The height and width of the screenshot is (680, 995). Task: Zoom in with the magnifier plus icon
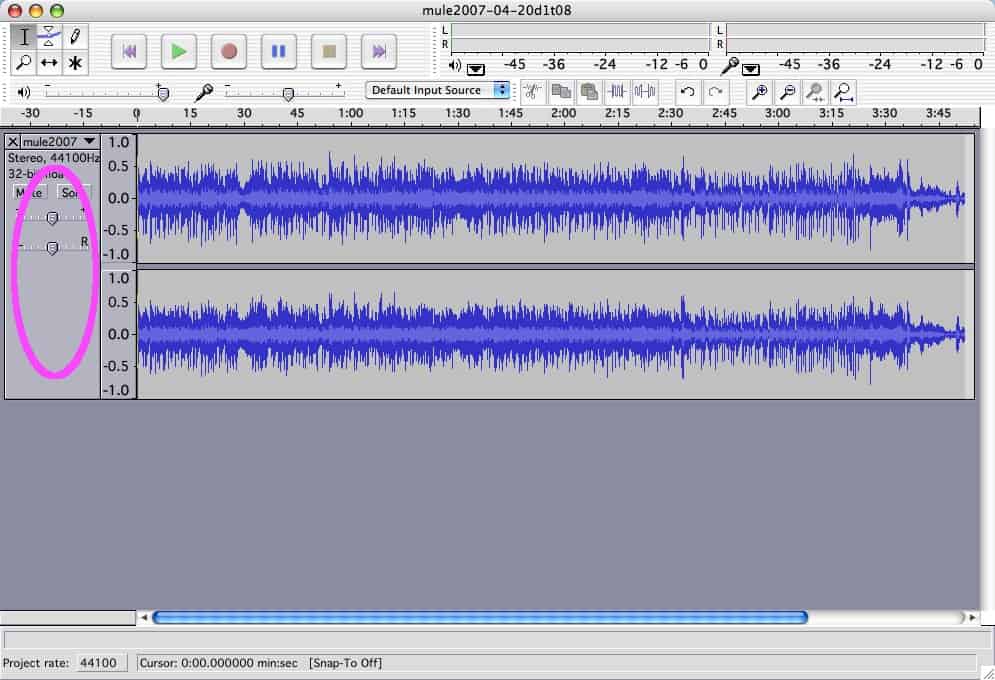(760, 91)
